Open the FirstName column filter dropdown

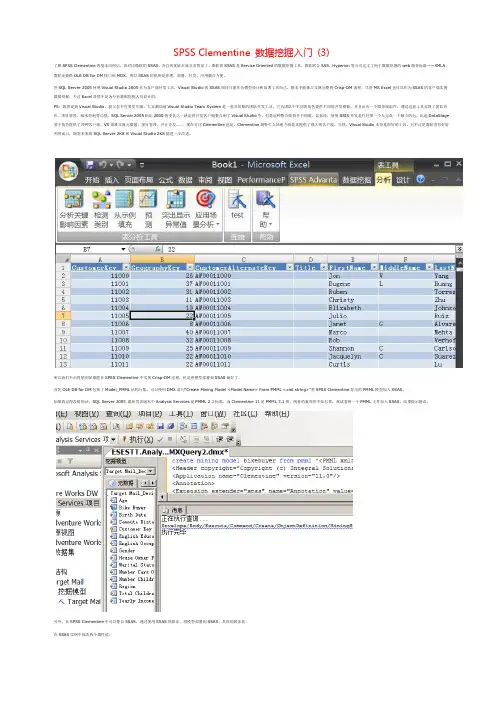374,268
